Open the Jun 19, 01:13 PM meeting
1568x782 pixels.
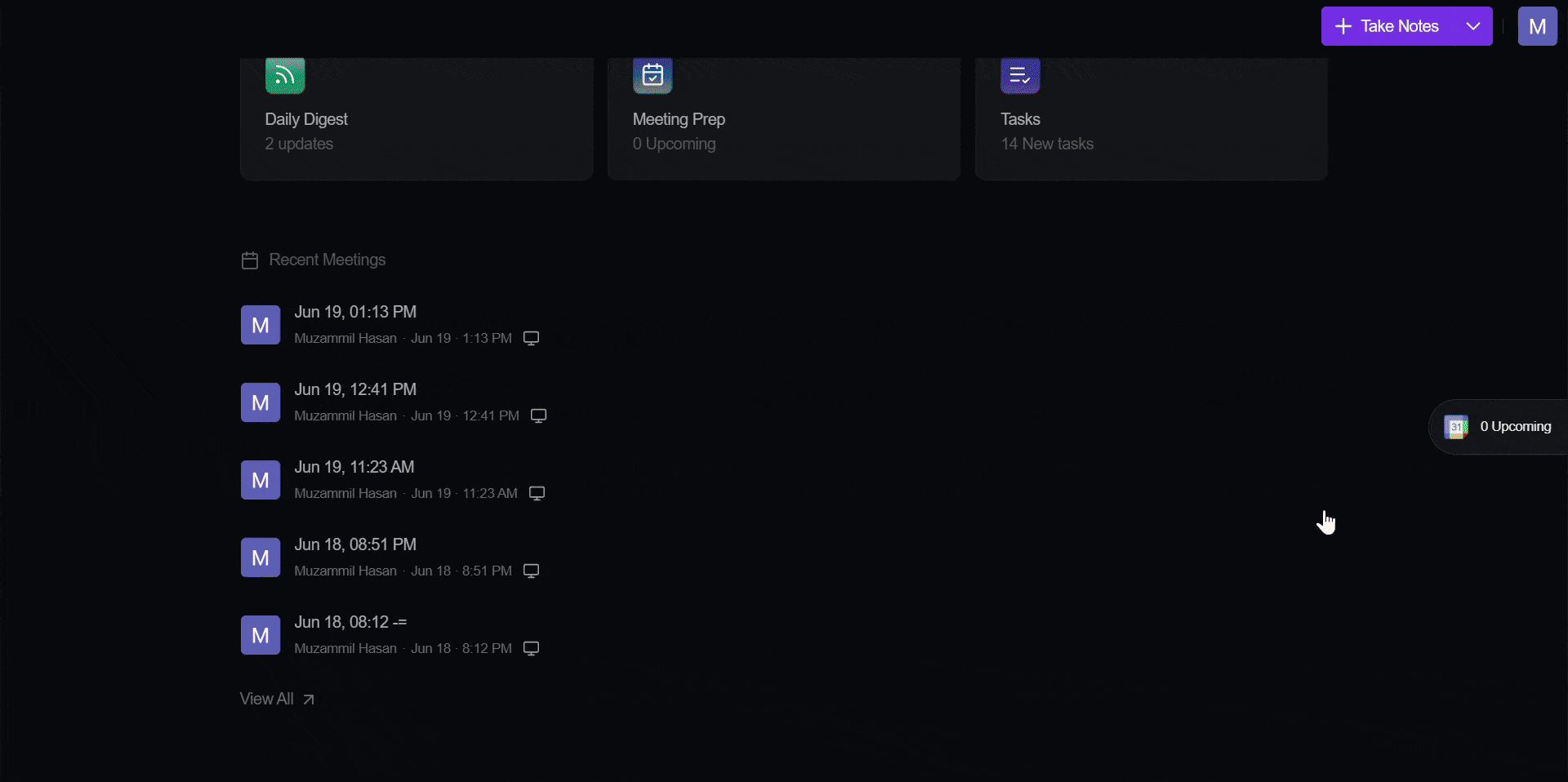coord(355,312)
